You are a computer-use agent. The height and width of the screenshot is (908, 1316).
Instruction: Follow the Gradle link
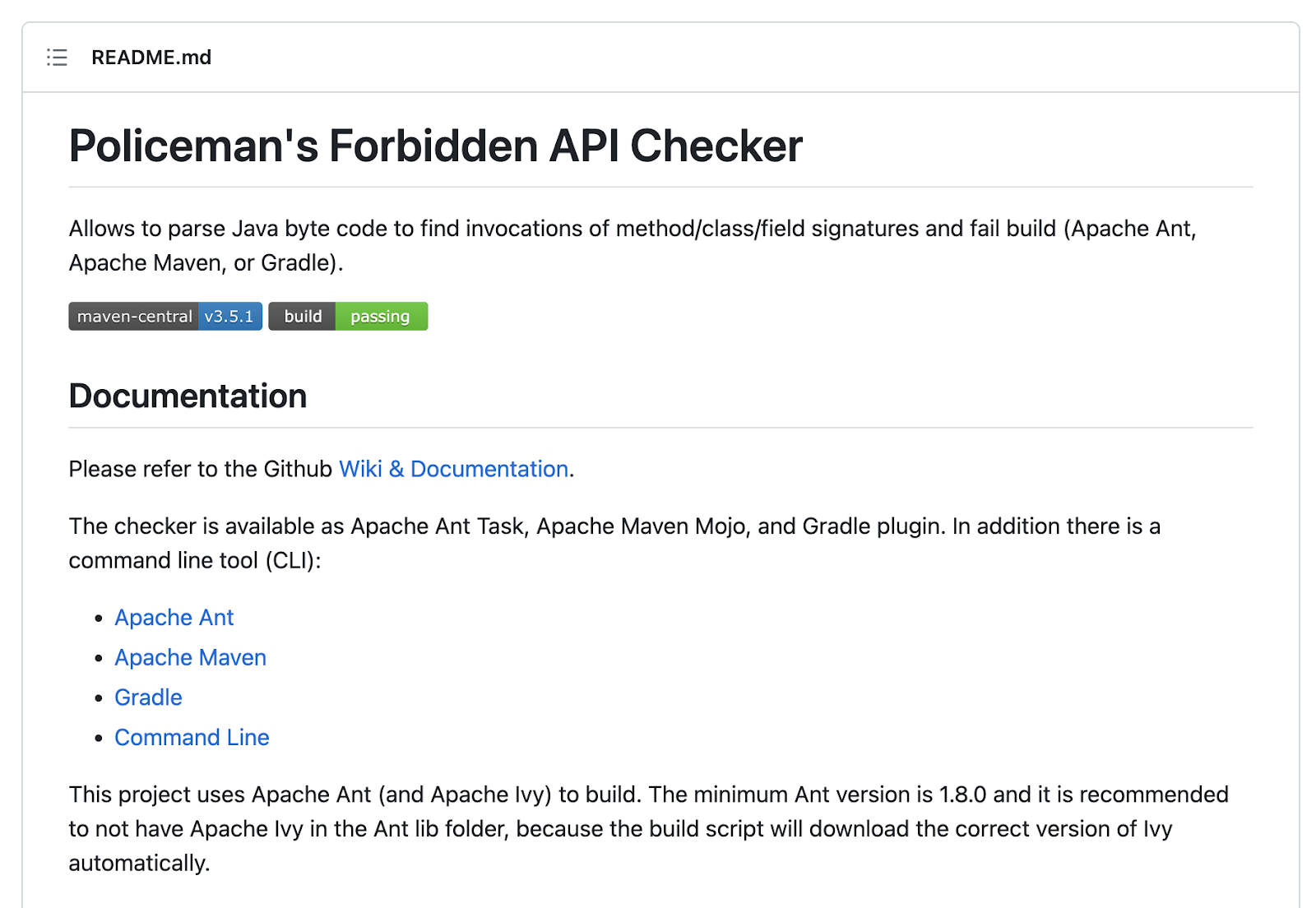pos(148,697)
